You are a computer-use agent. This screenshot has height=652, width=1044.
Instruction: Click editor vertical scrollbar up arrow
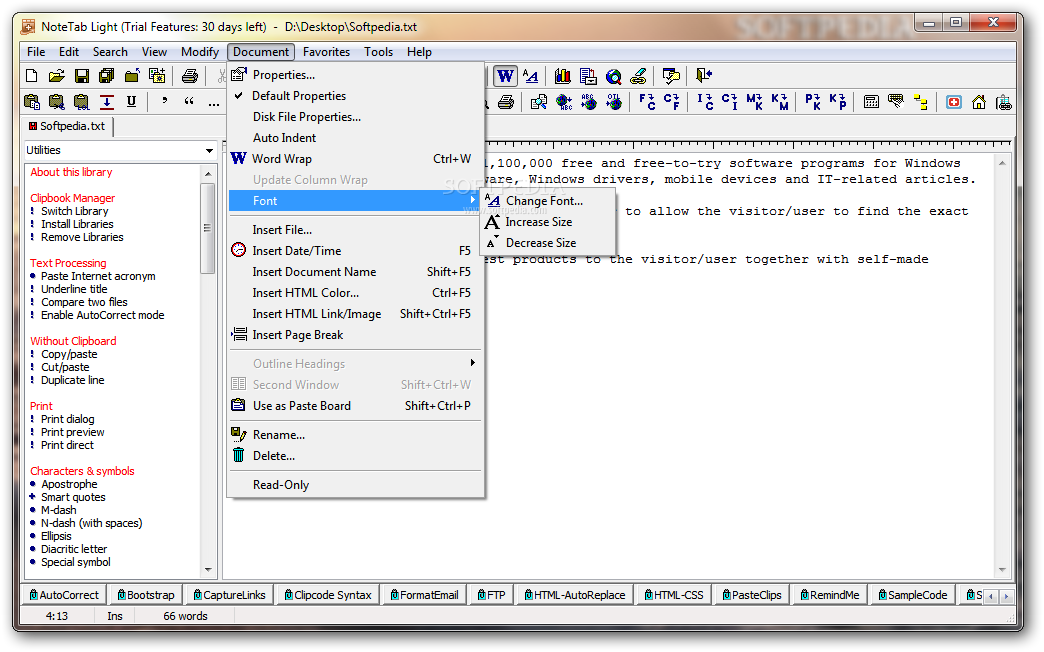click(x=1002, y=163)
